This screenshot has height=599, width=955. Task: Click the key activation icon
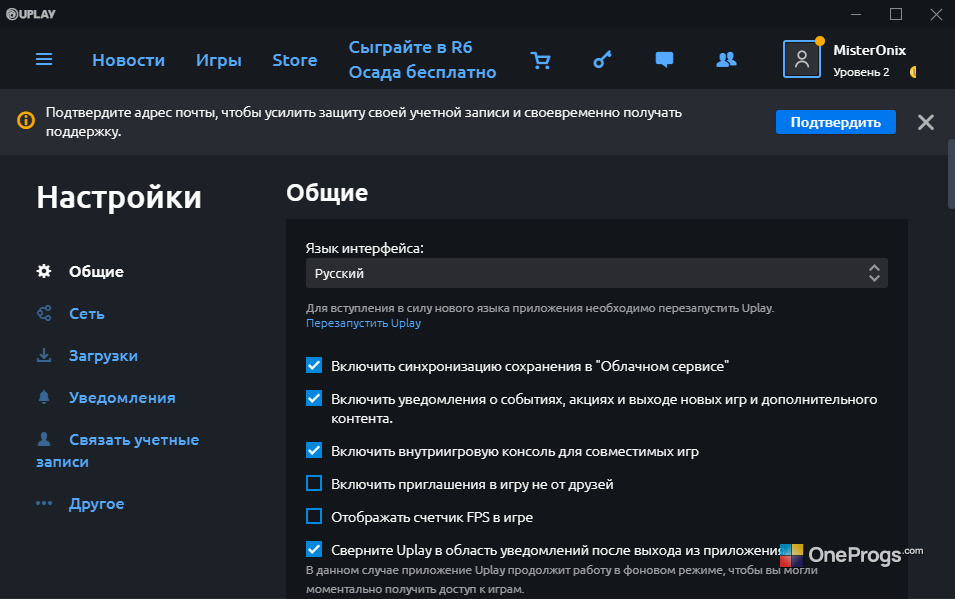pyautogui.click(x=602, y=60)
